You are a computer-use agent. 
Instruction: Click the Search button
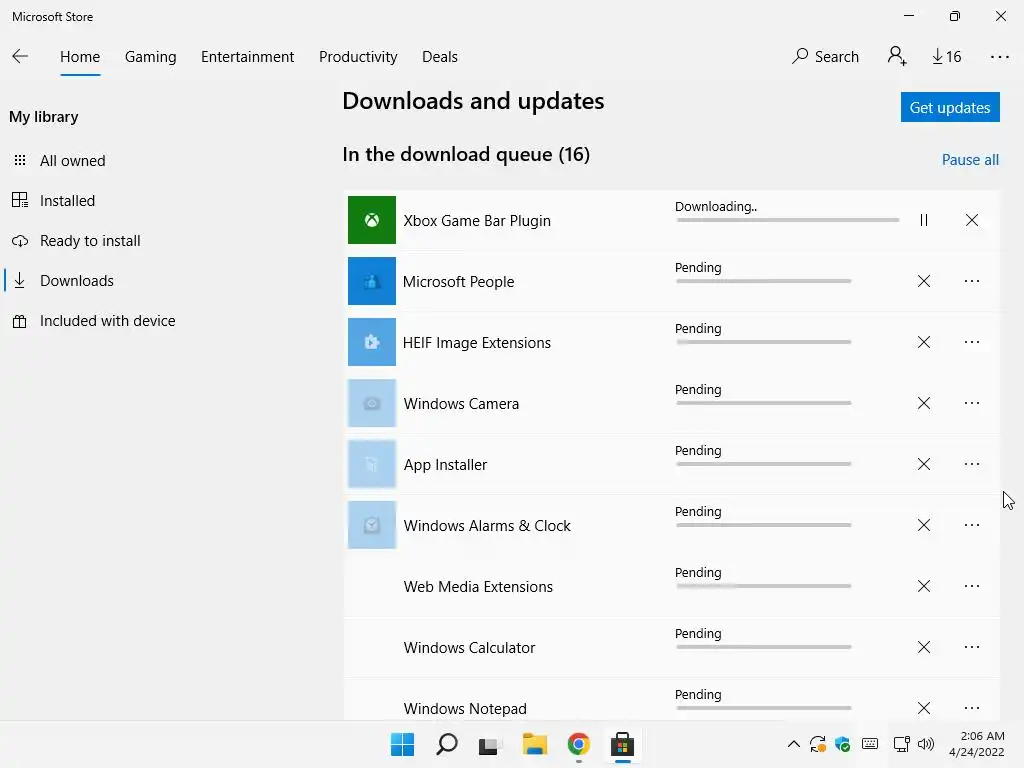click(825, 57)
